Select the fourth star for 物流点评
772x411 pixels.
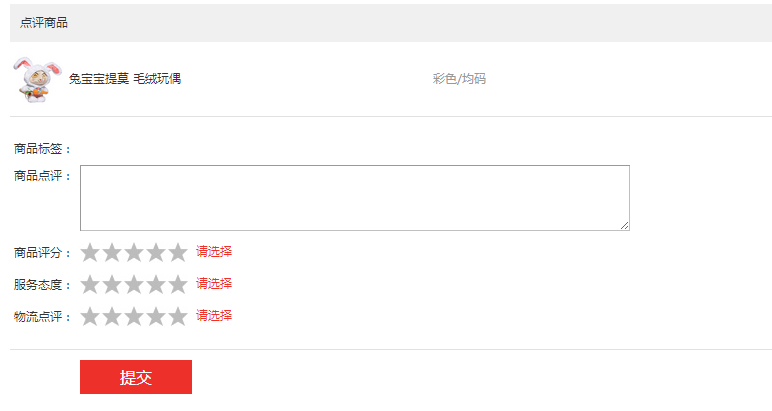coord(156,316)
